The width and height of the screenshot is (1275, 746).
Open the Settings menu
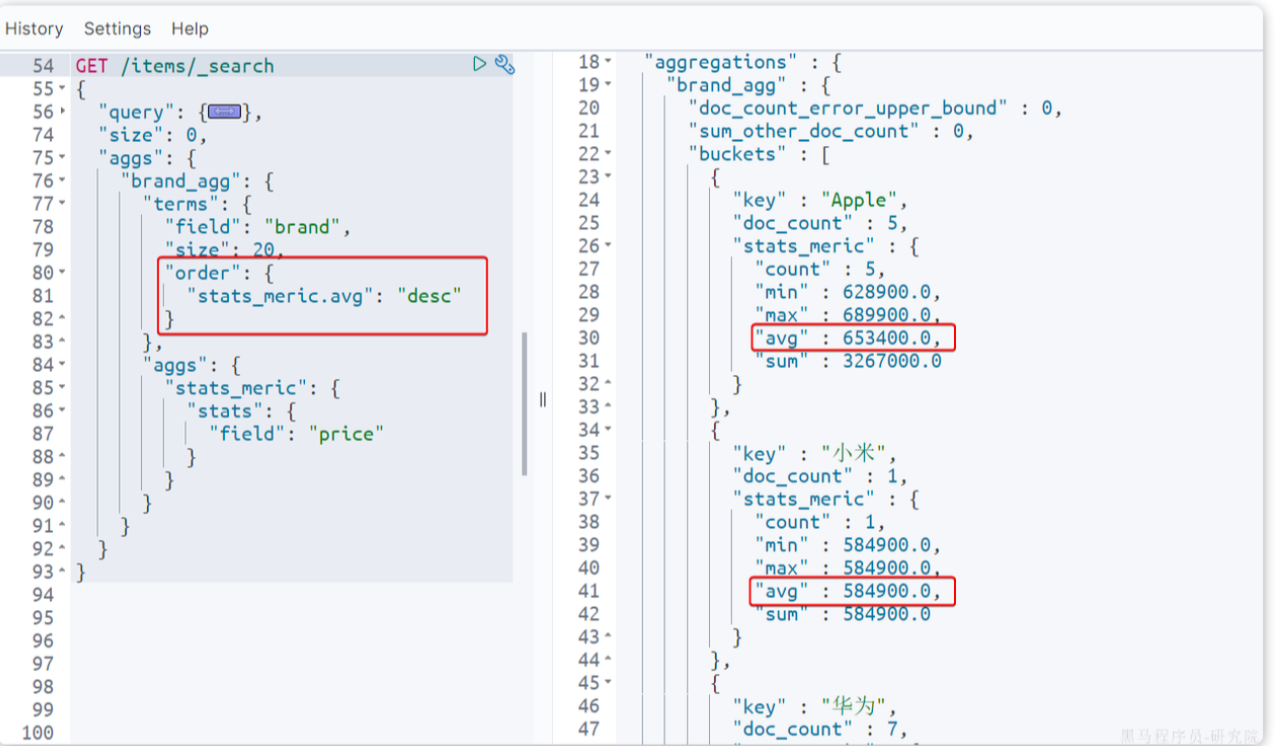click(x=117, y=29)
